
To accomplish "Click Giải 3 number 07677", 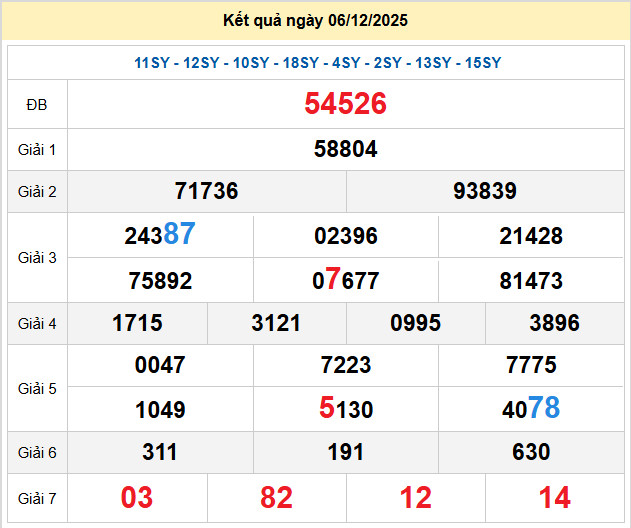I will [345, 280].
